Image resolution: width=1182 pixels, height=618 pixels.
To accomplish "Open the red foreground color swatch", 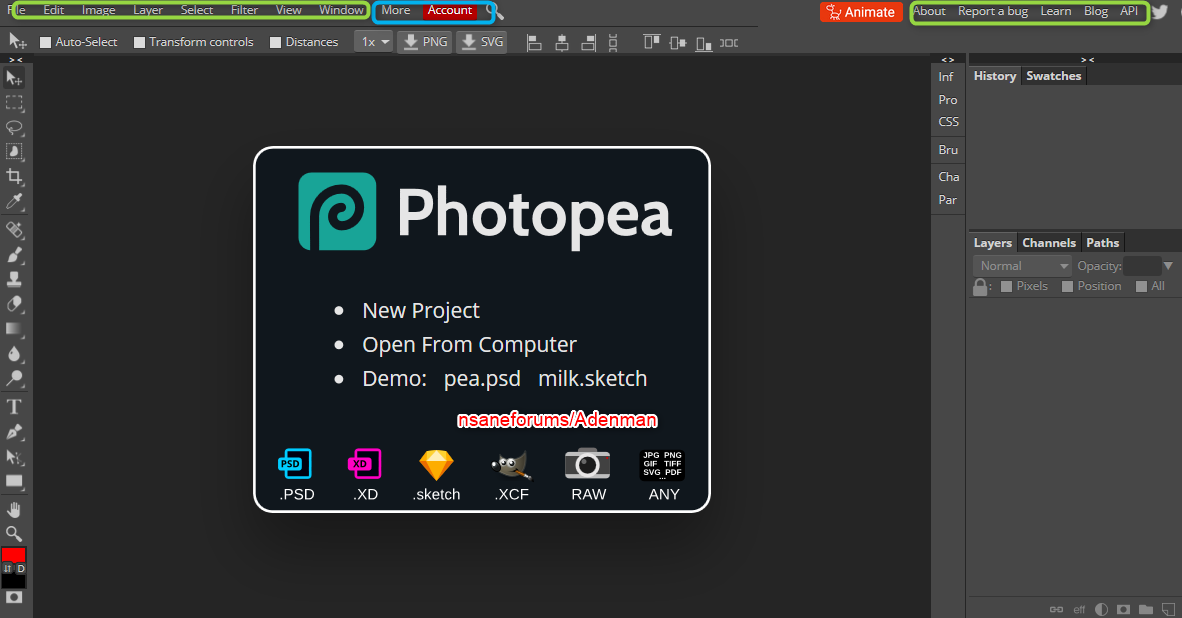I will pos(14,555).
